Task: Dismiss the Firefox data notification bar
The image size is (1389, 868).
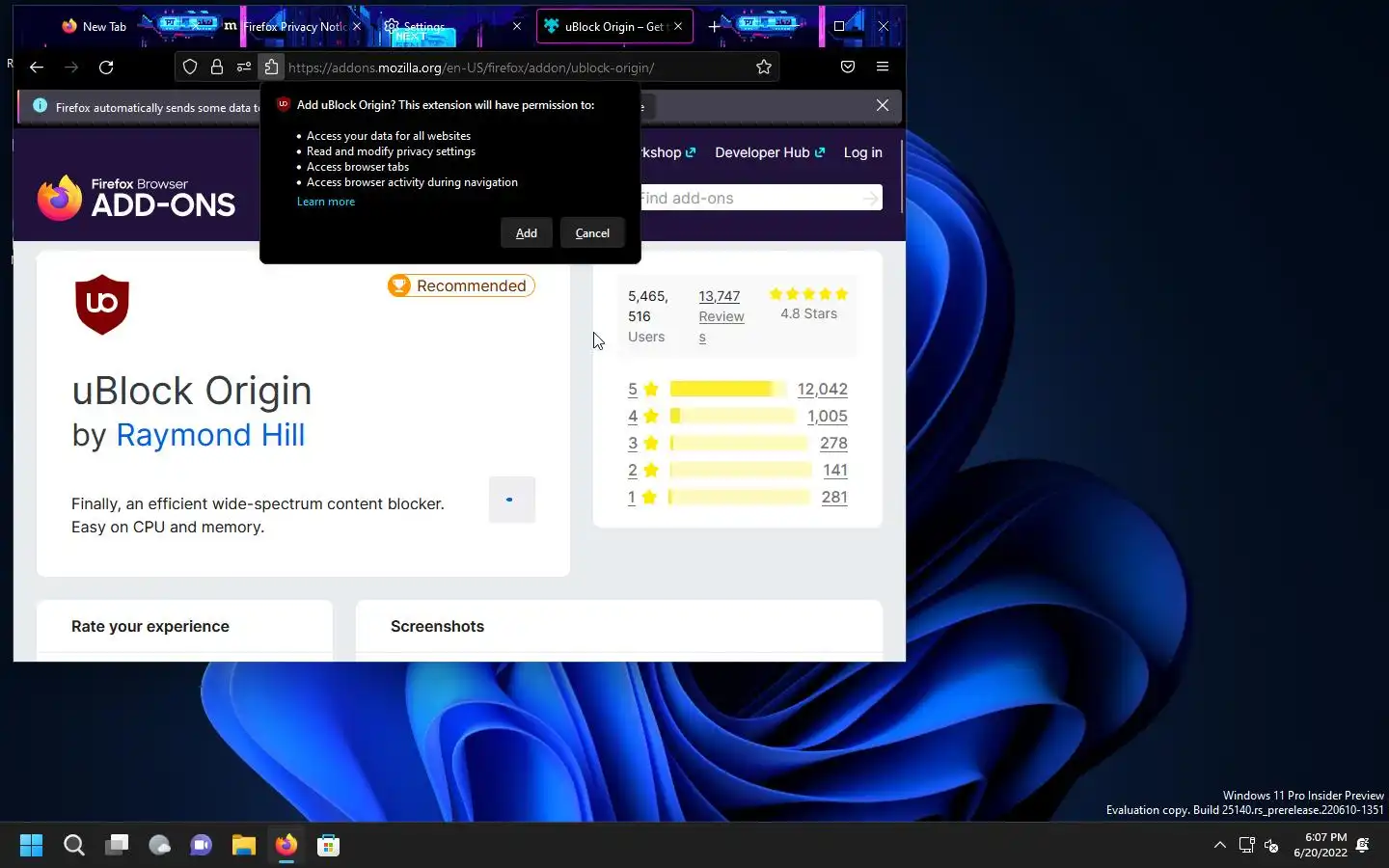Action: click(883, 105)
